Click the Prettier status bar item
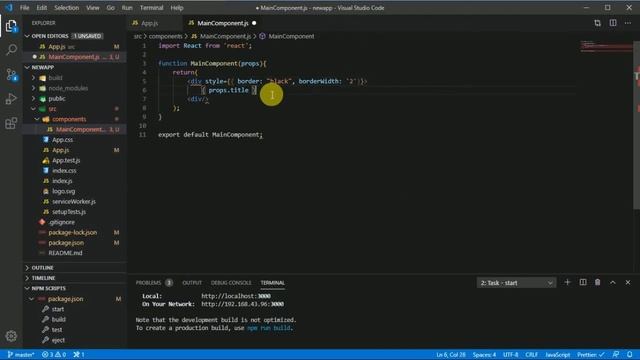Image resolution: width=640 pixels, height=360 pixels. 591,354
